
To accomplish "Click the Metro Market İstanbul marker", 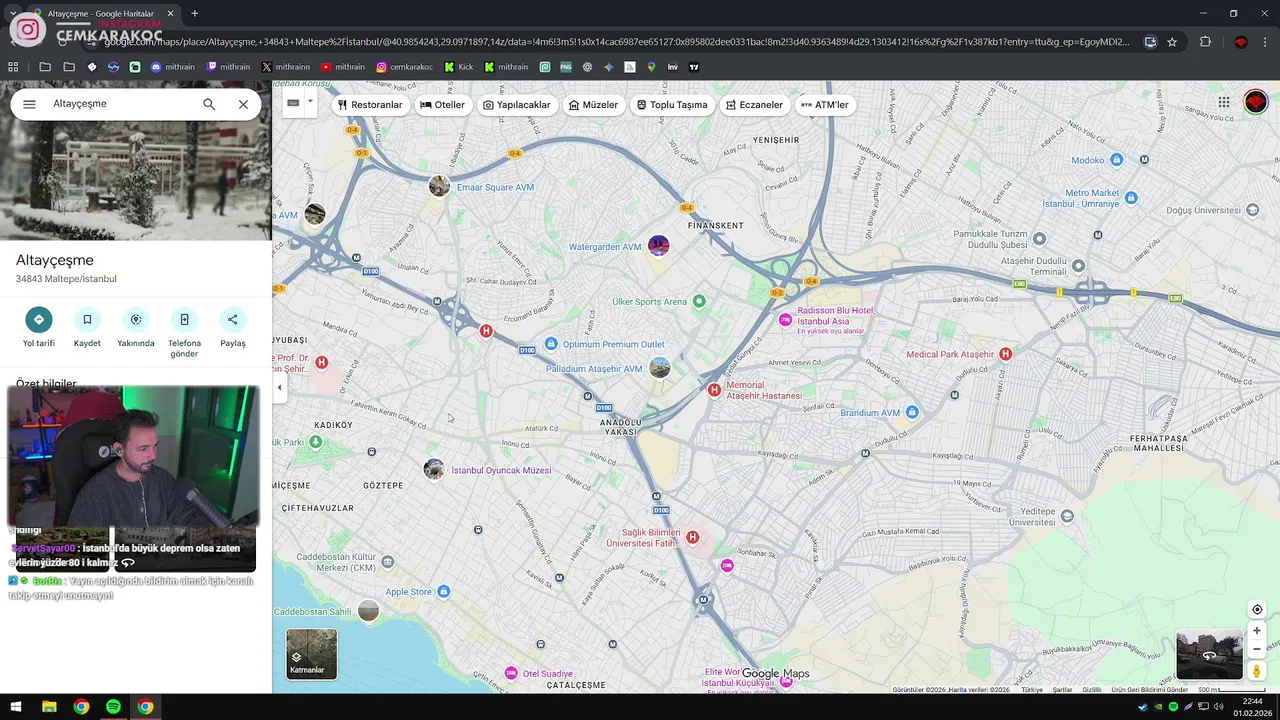I will [x=1131, y=198].
